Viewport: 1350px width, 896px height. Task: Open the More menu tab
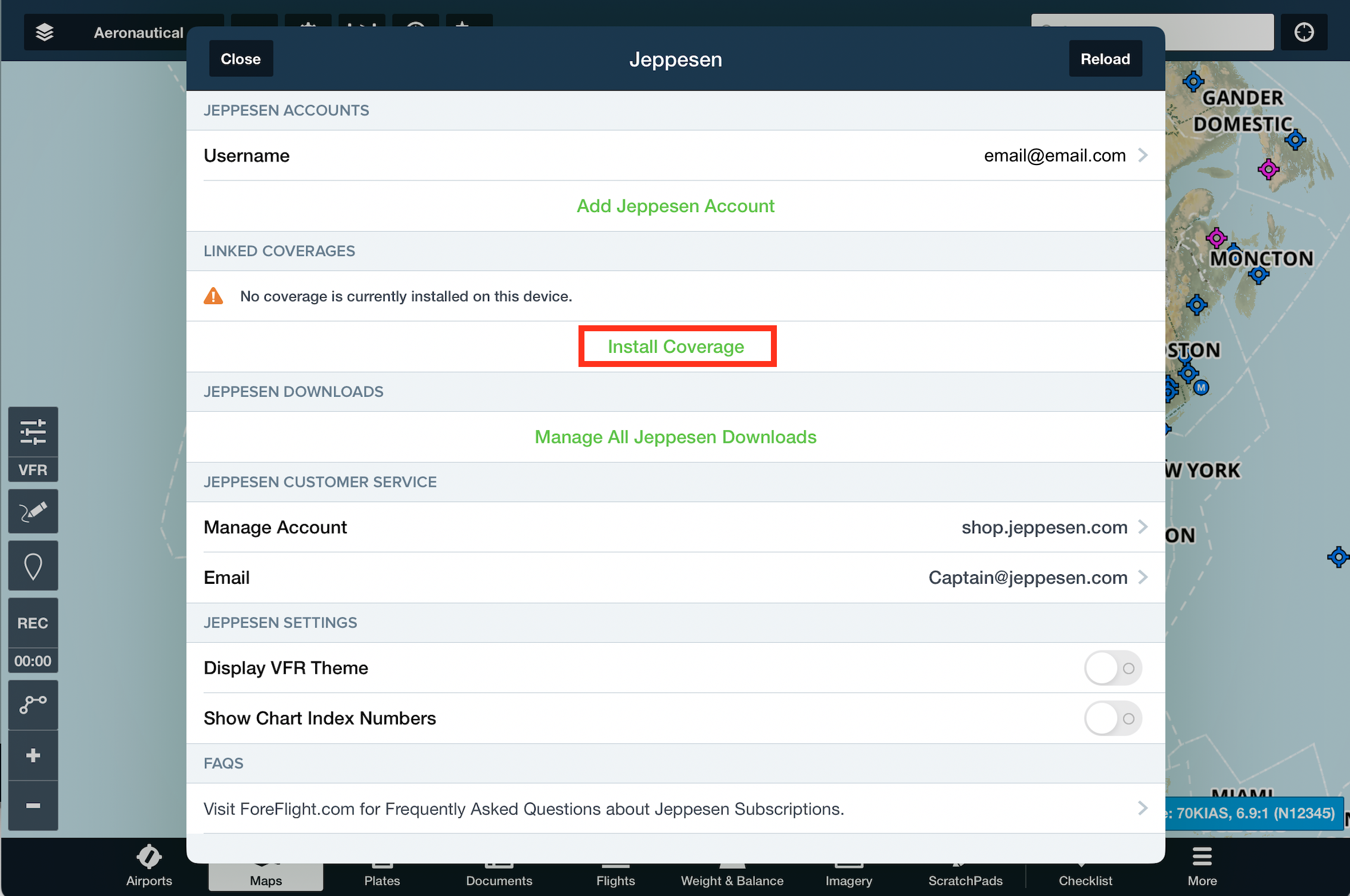(1202, 867)
